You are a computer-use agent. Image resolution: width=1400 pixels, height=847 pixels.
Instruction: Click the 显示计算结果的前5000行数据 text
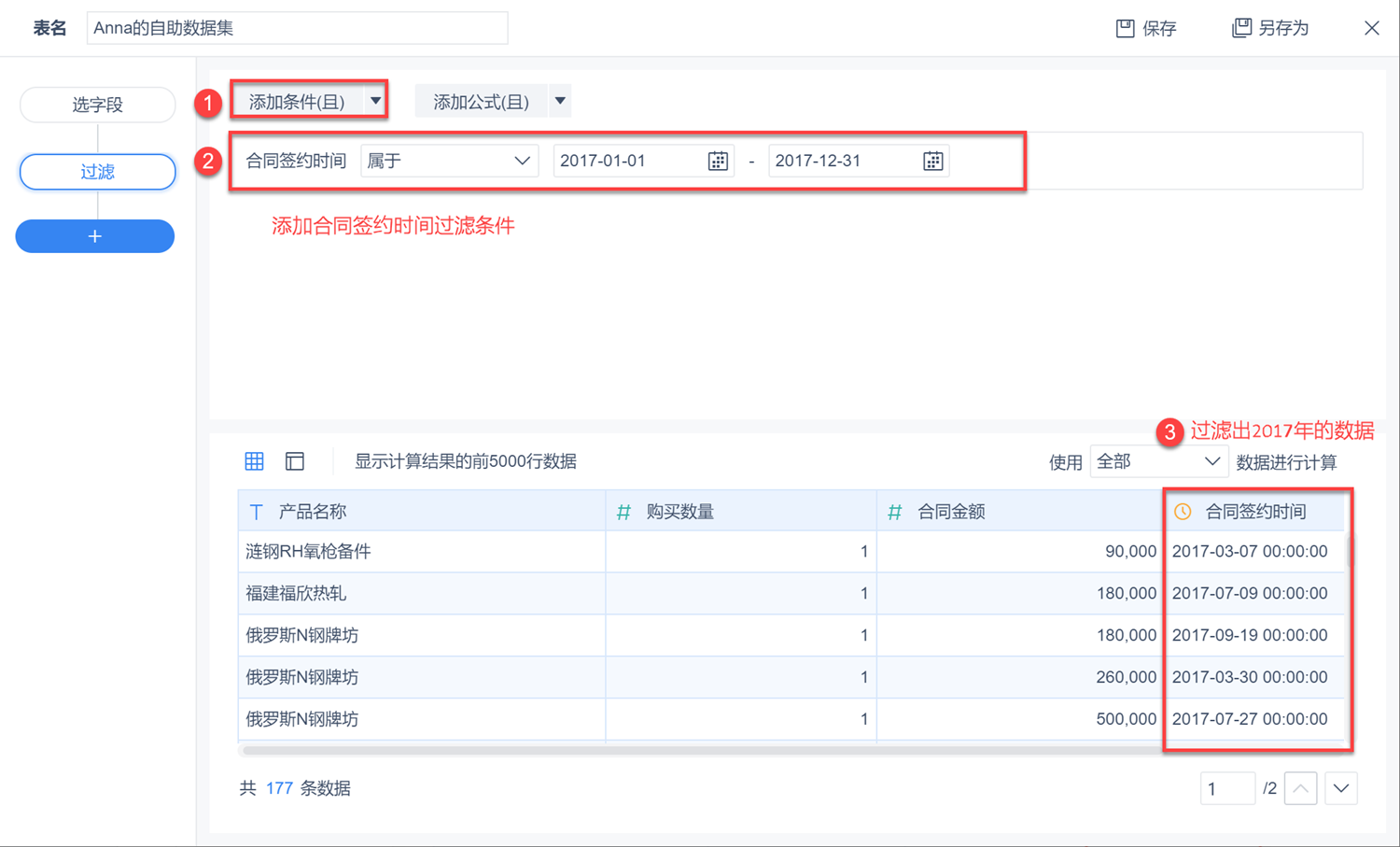466,461
